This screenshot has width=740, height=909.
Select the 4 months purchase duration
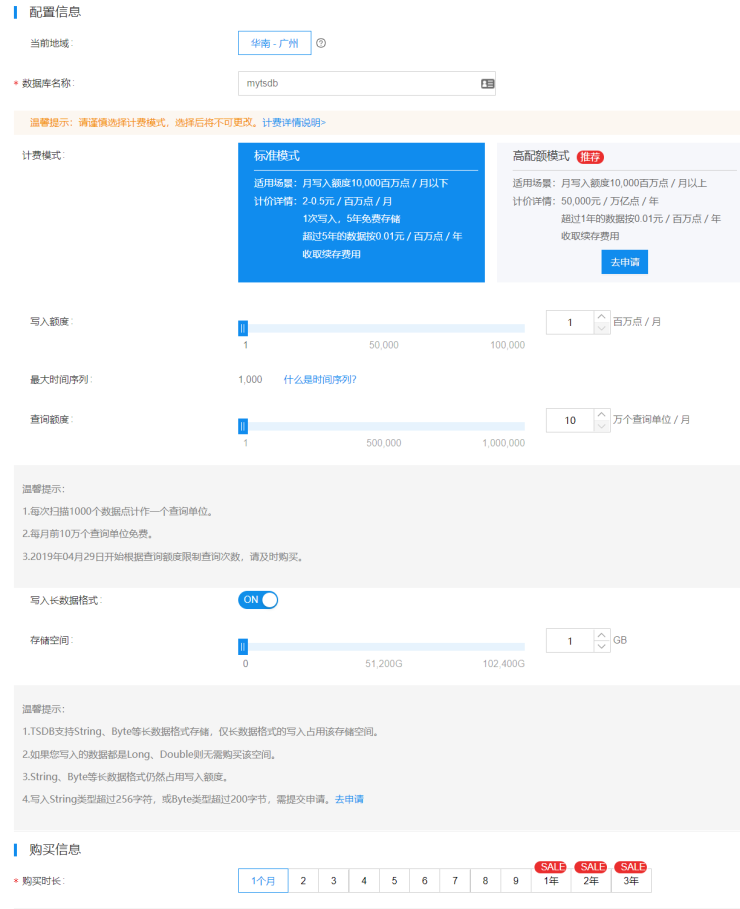click(x=364, y=881)
